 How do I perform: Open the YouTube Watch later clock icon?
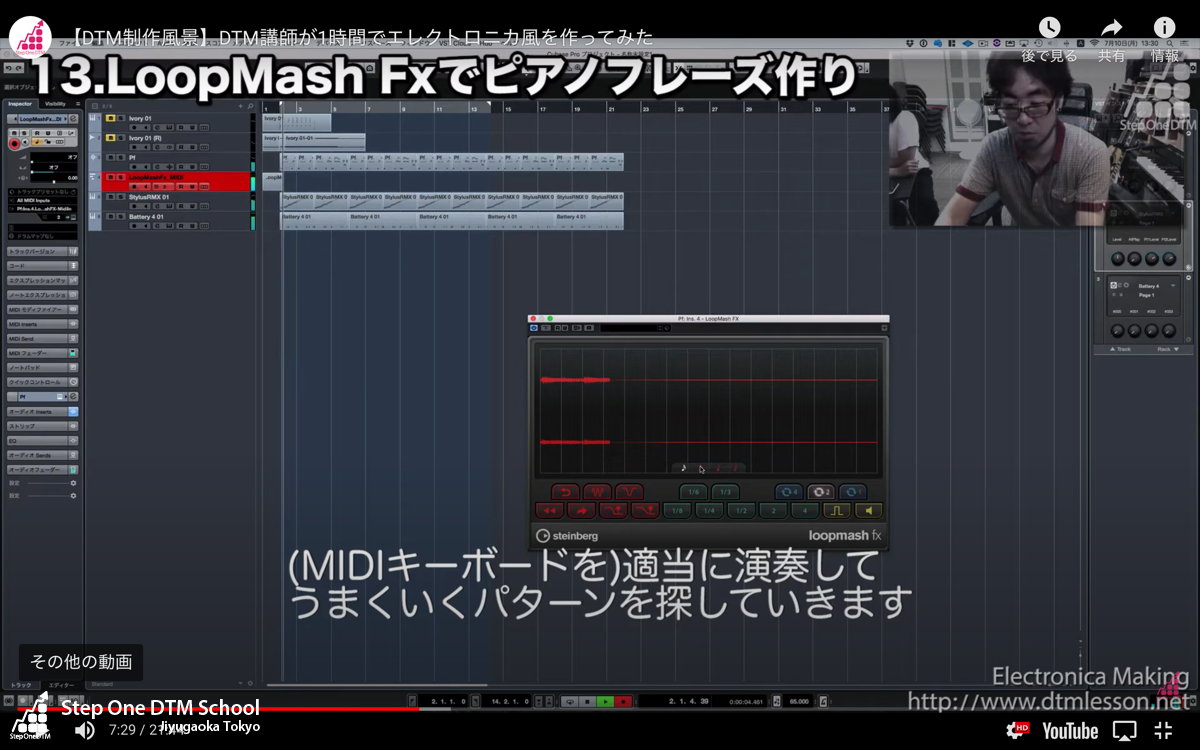tap(1049, 28)
